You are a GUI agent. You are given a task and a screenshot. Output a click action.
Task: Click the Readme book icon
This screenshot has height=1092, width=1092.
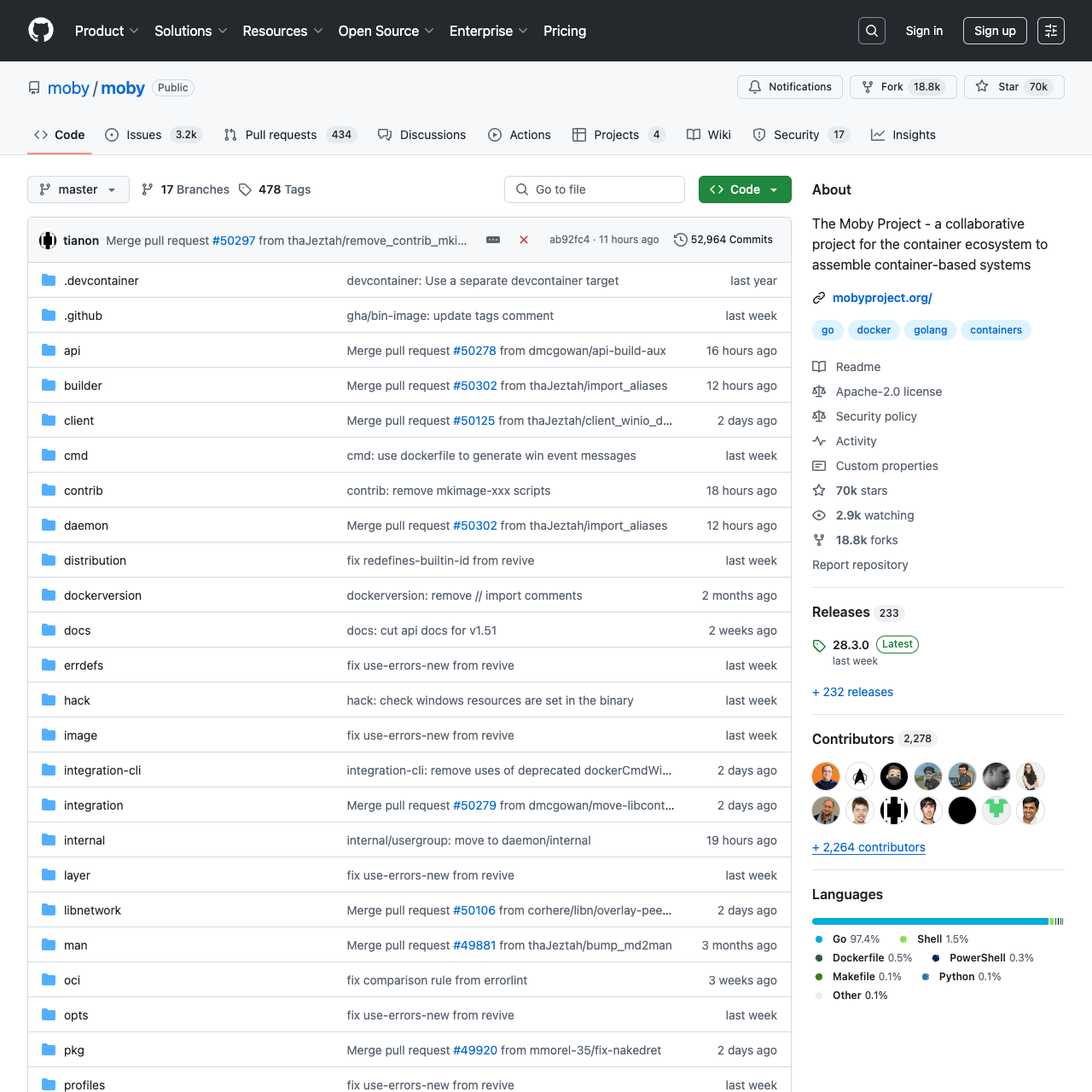pos(819,367)
